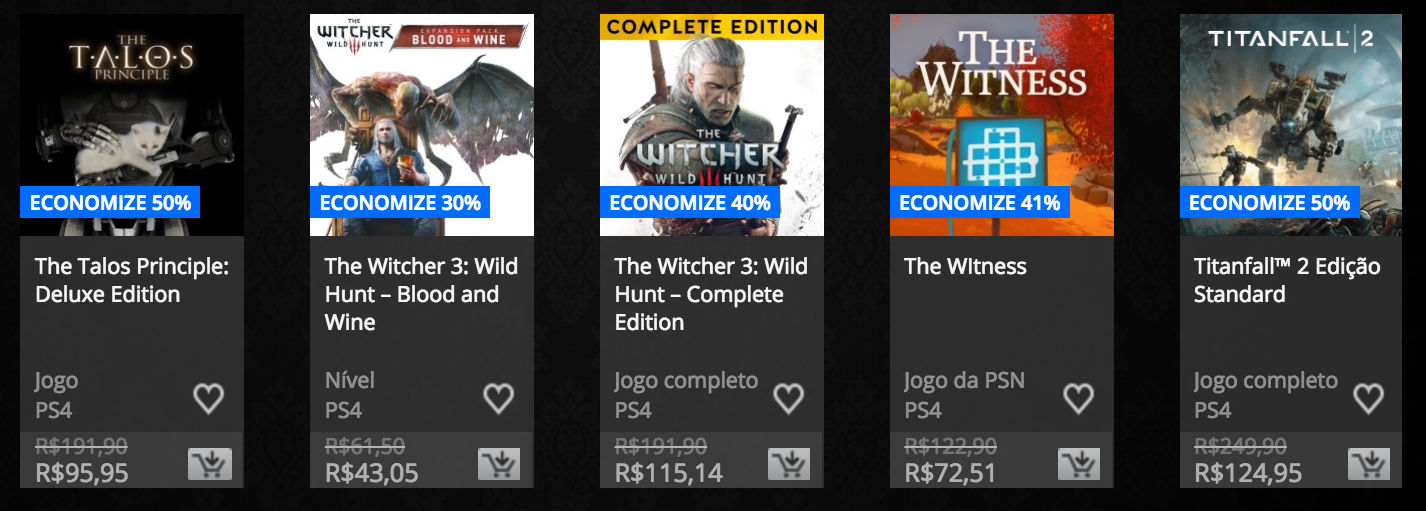Open The Talos Principle: Deluxe Edition title
Viewport: 1426px width, 511px height.
point(132,280)
